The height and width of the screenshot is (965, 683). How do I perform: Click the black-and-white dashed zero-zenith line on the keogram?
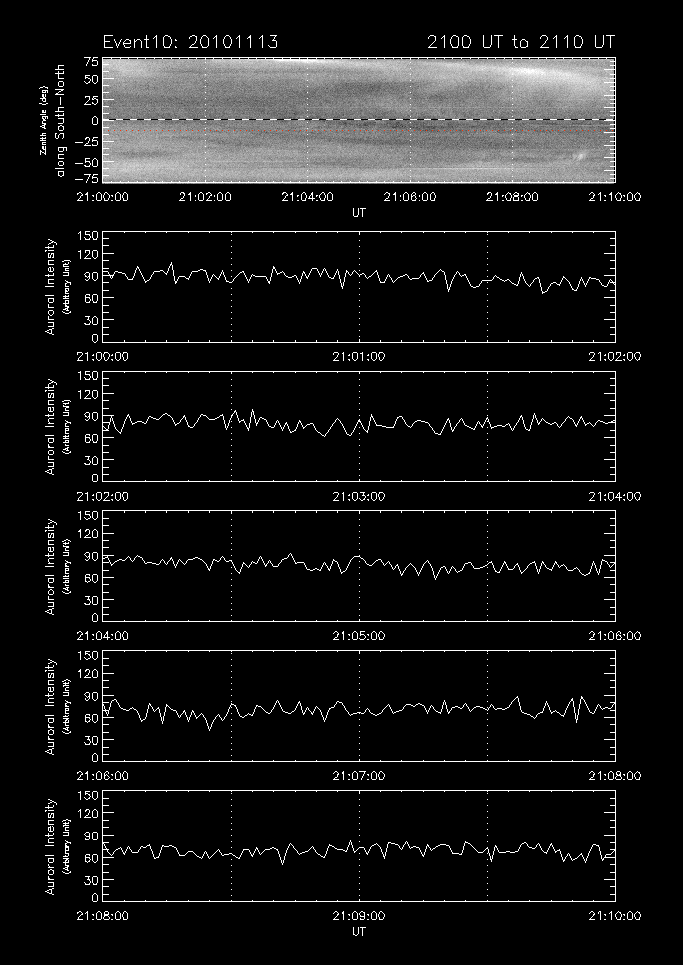pos(359,119)
